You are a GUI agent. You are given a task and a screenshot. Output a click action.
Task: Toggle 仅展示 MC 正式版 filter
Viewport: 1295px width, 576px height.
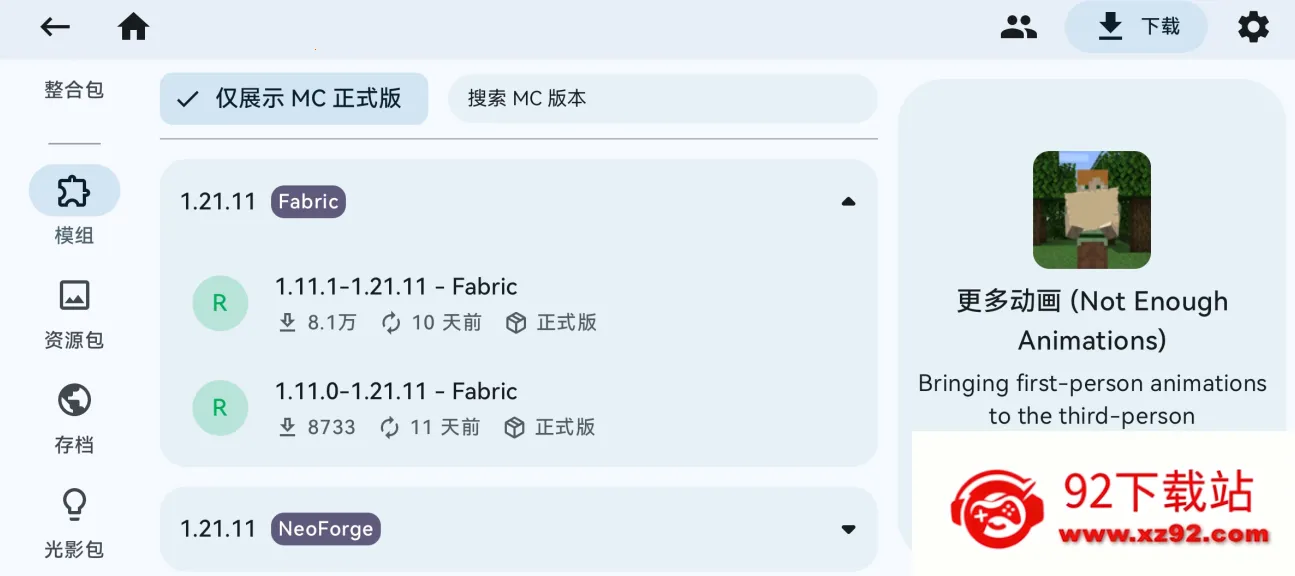[294, 98]
